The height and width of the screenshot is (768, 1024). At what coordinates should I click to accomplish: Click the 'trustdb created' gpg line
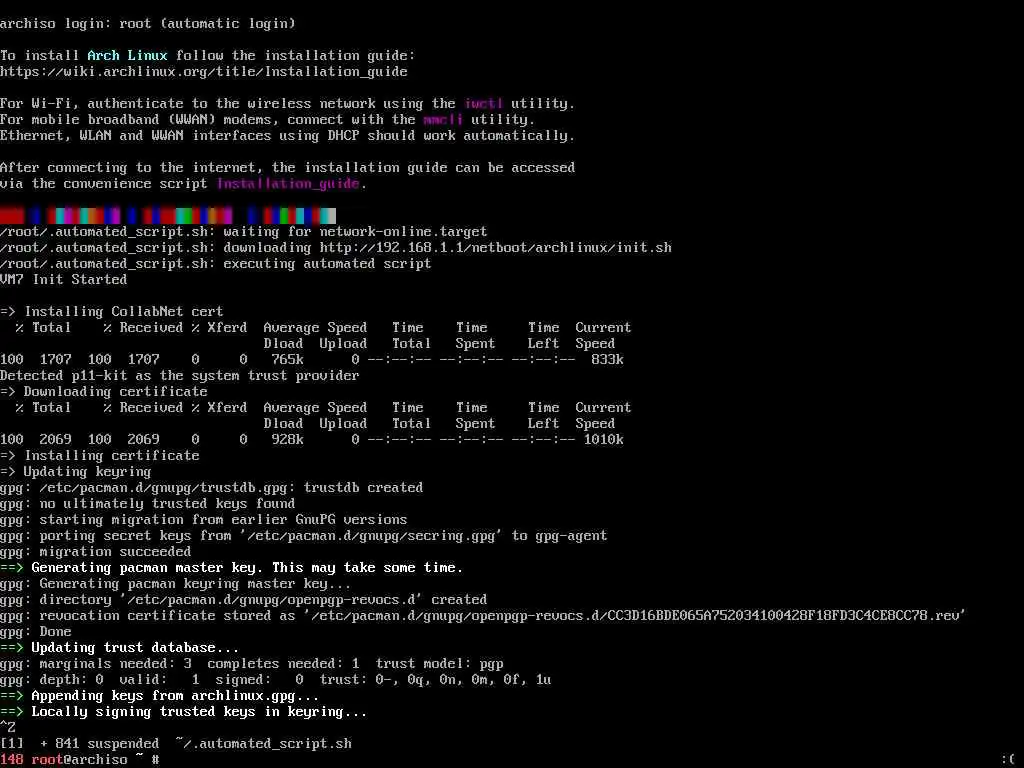click(212, 488)
